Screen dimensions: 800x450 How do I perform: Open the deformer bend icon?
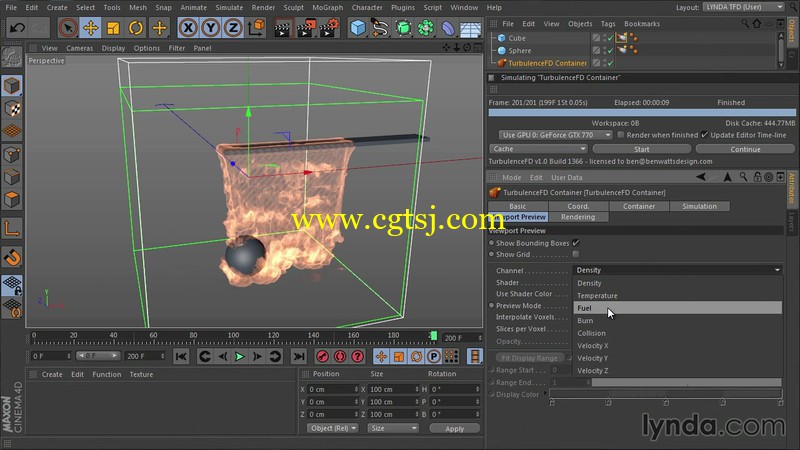coord(448,28)
